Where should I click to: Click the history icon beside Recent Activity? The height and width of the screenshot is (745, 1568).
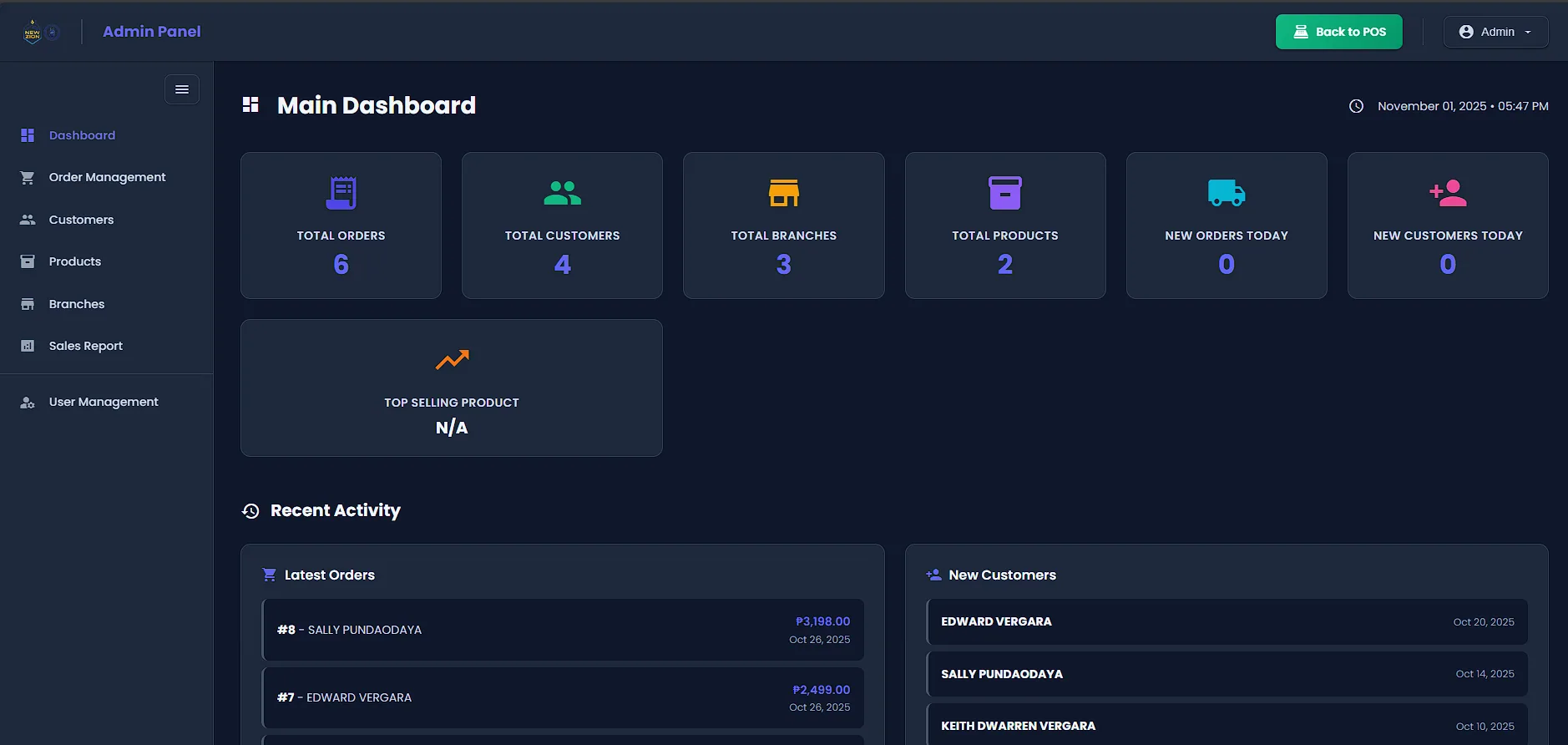[x=250, y=510]
